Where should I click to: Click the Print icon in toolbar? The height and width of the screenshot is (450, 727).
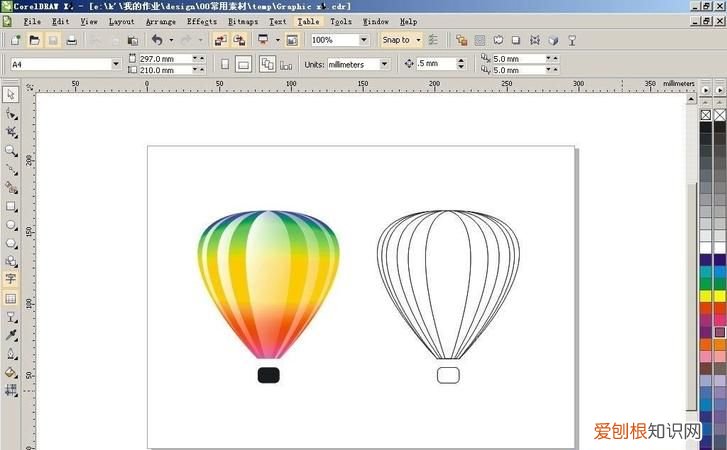[71, 40]
